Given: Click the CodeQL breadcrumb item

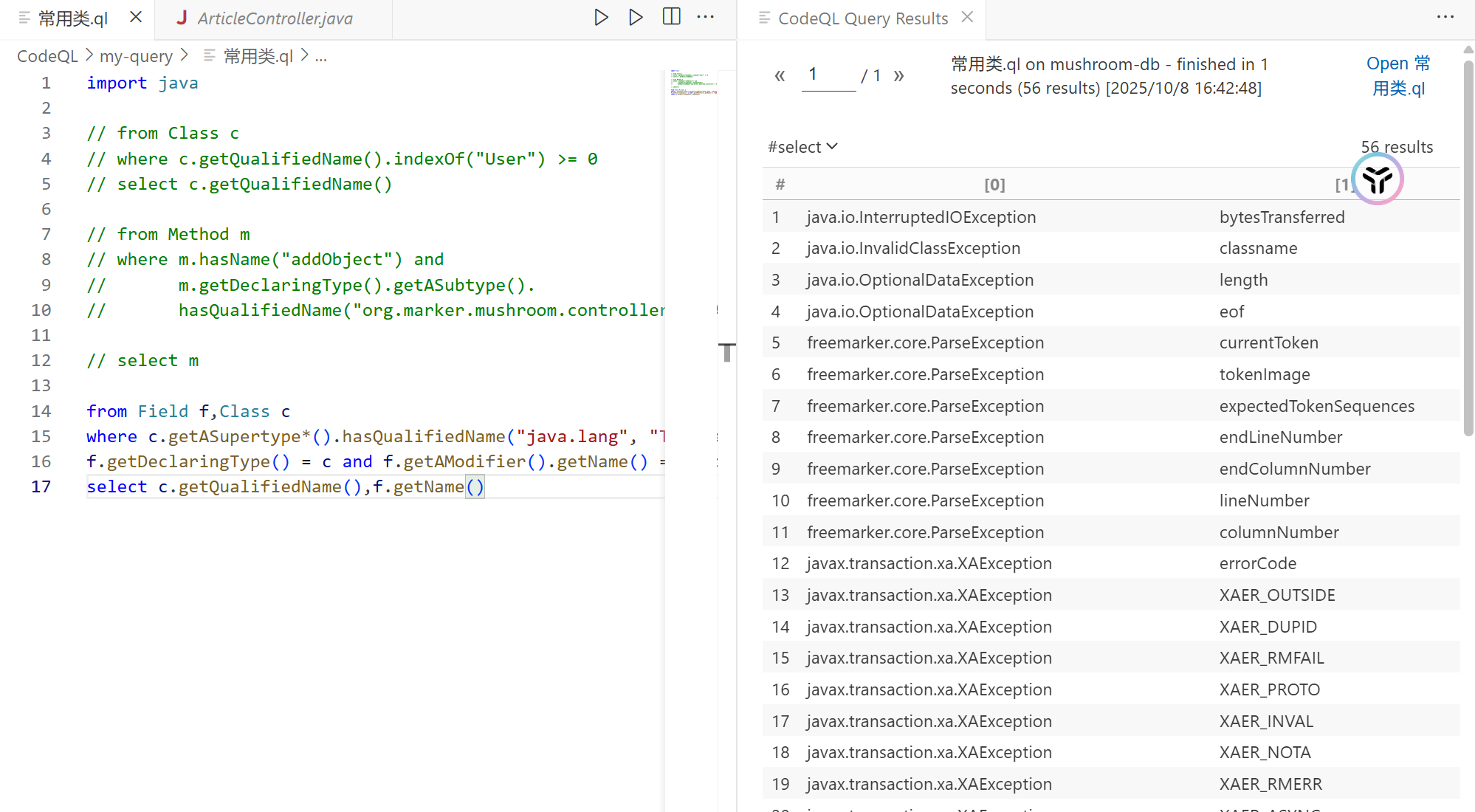Looking at the screenshot, I should tap(47, 56).
